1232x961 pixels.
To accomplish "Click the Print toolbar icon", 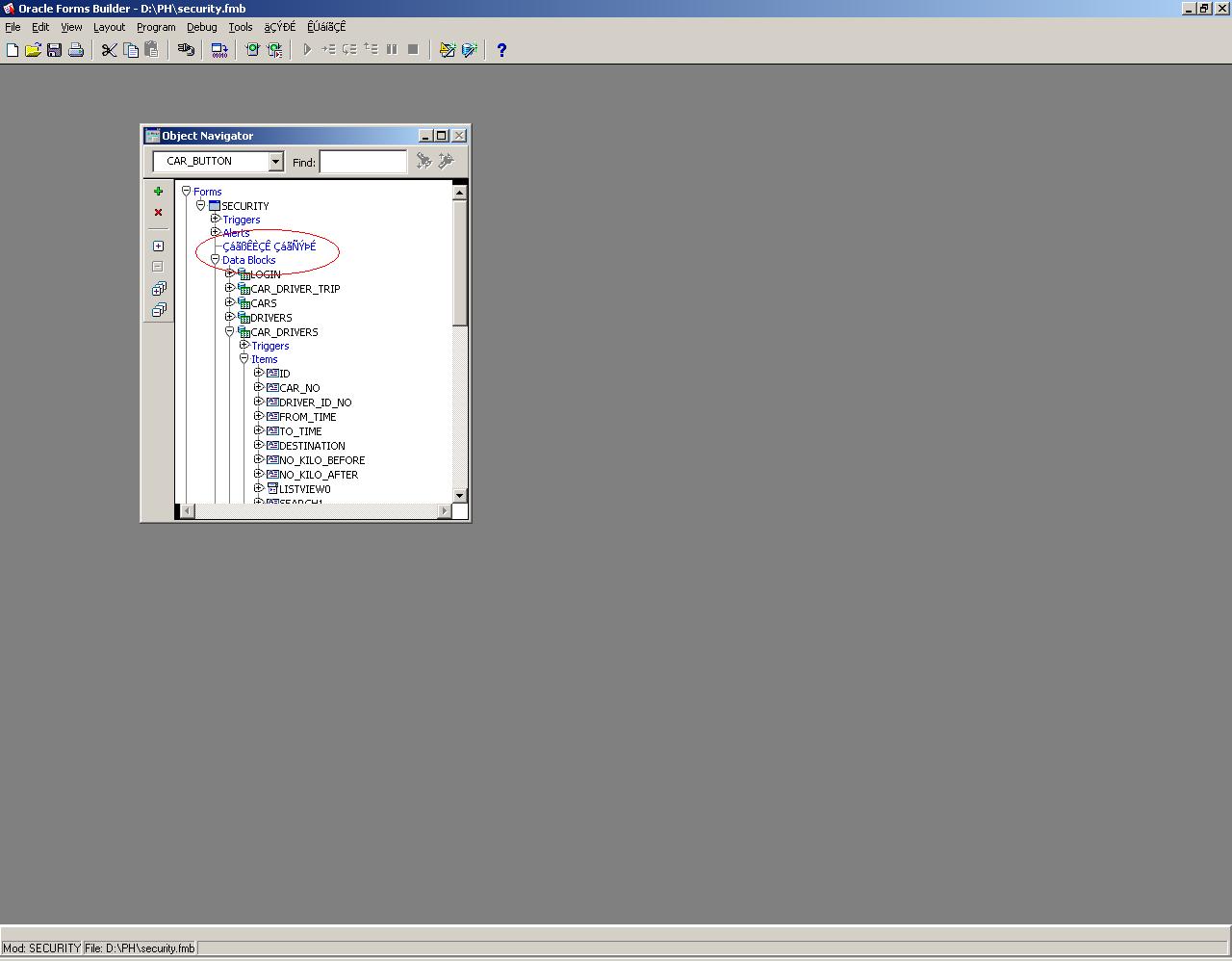I will pos(75,50).
